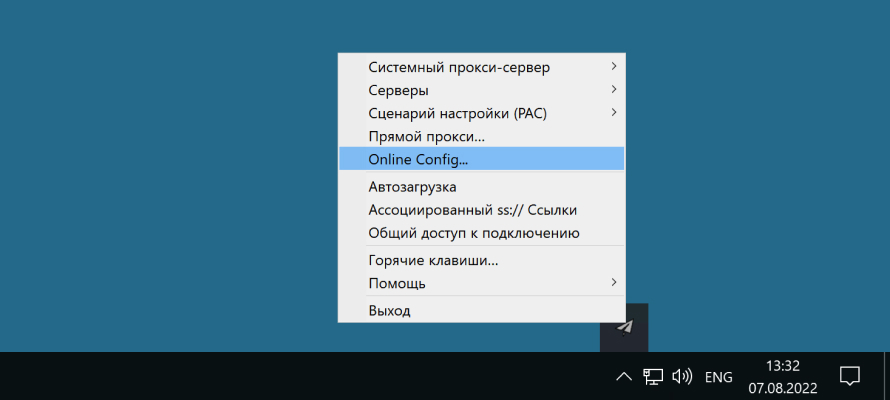The width and height of the screenshot is (890, 400).
Task: Switch the ENG input language indicator
Action: [x=719, y=377]
